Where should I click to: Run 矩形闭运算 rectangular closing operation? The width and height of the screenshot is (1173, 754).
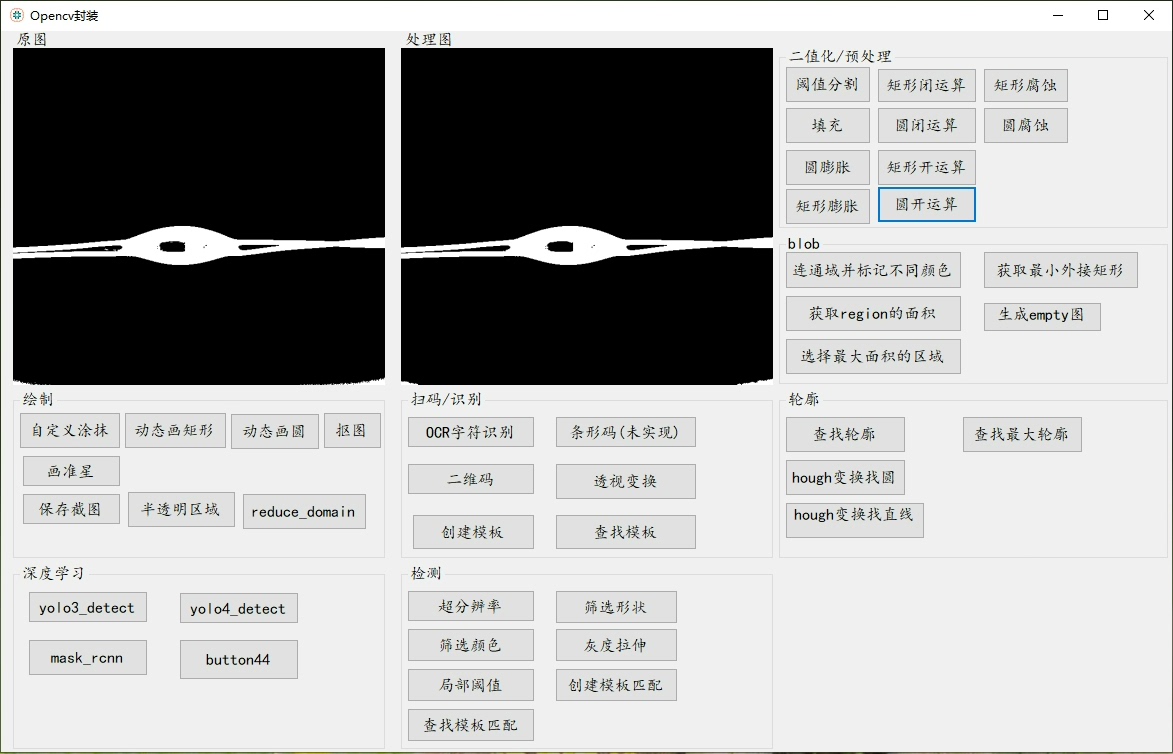point(925,85)
